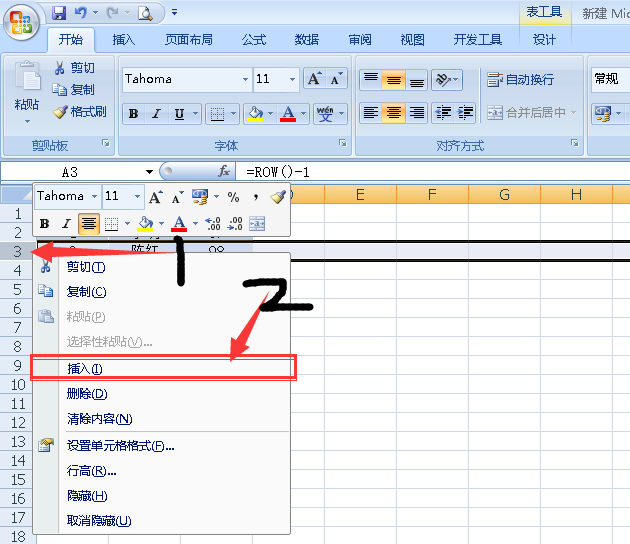Increase font size in ribbon
Viewport: 630px width, 544px height.
point(314,79)
